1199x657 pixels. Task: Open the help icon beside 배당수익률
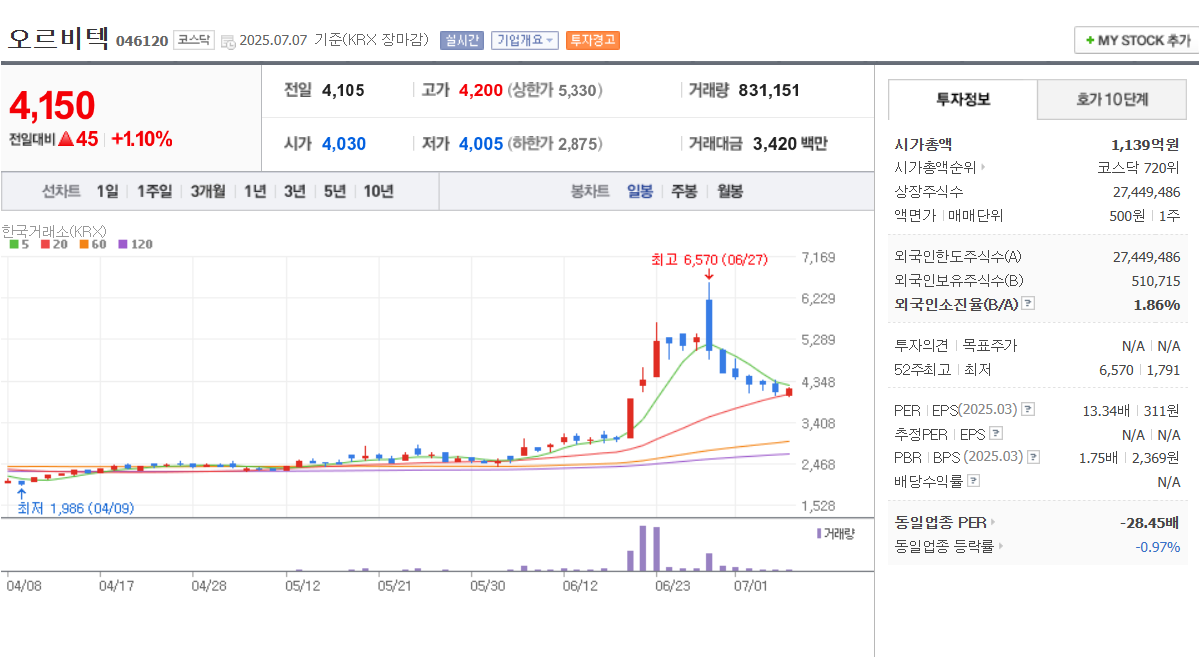[973, 481]
